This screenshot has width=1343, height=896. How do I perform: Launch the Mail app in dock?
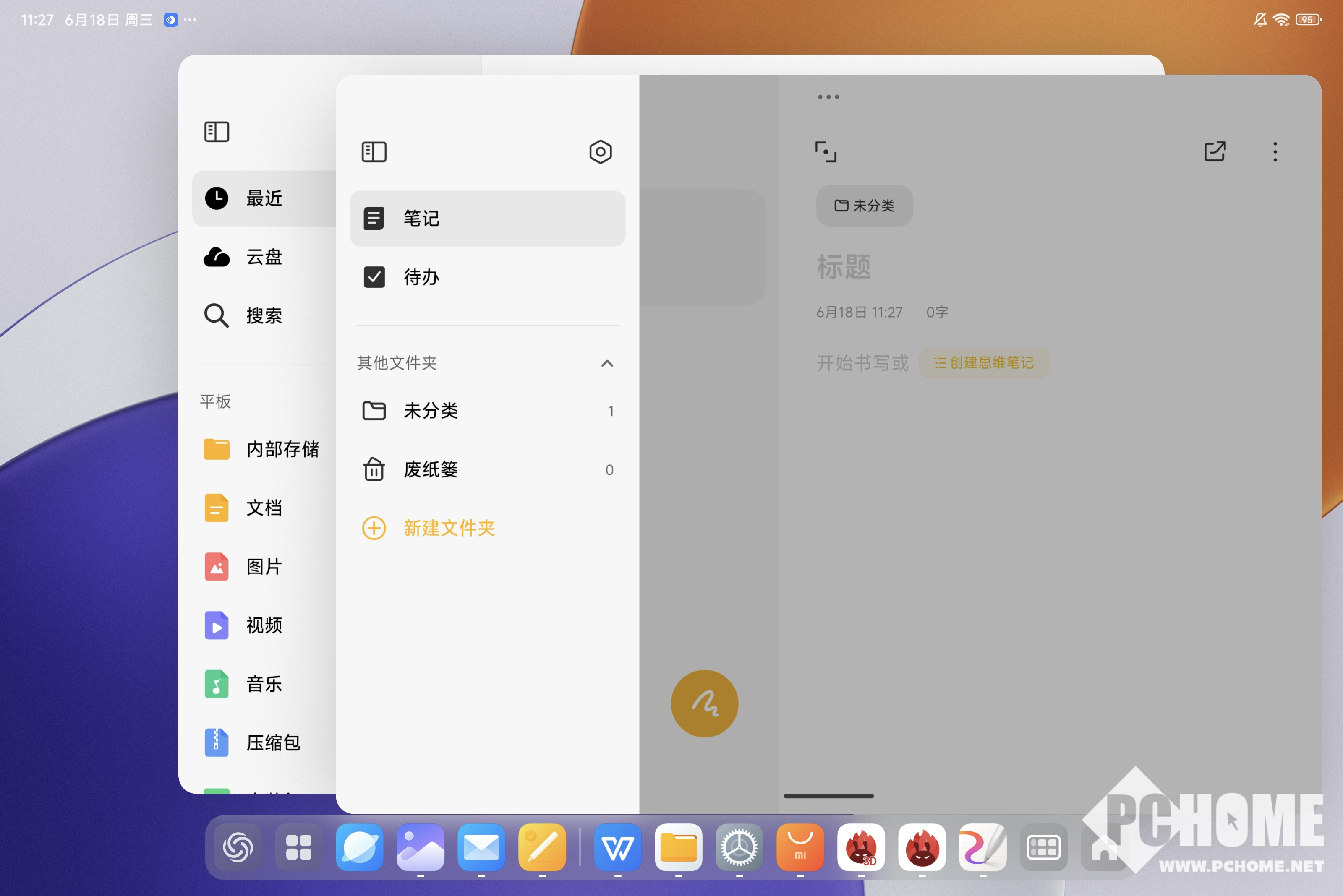point(481,847)
